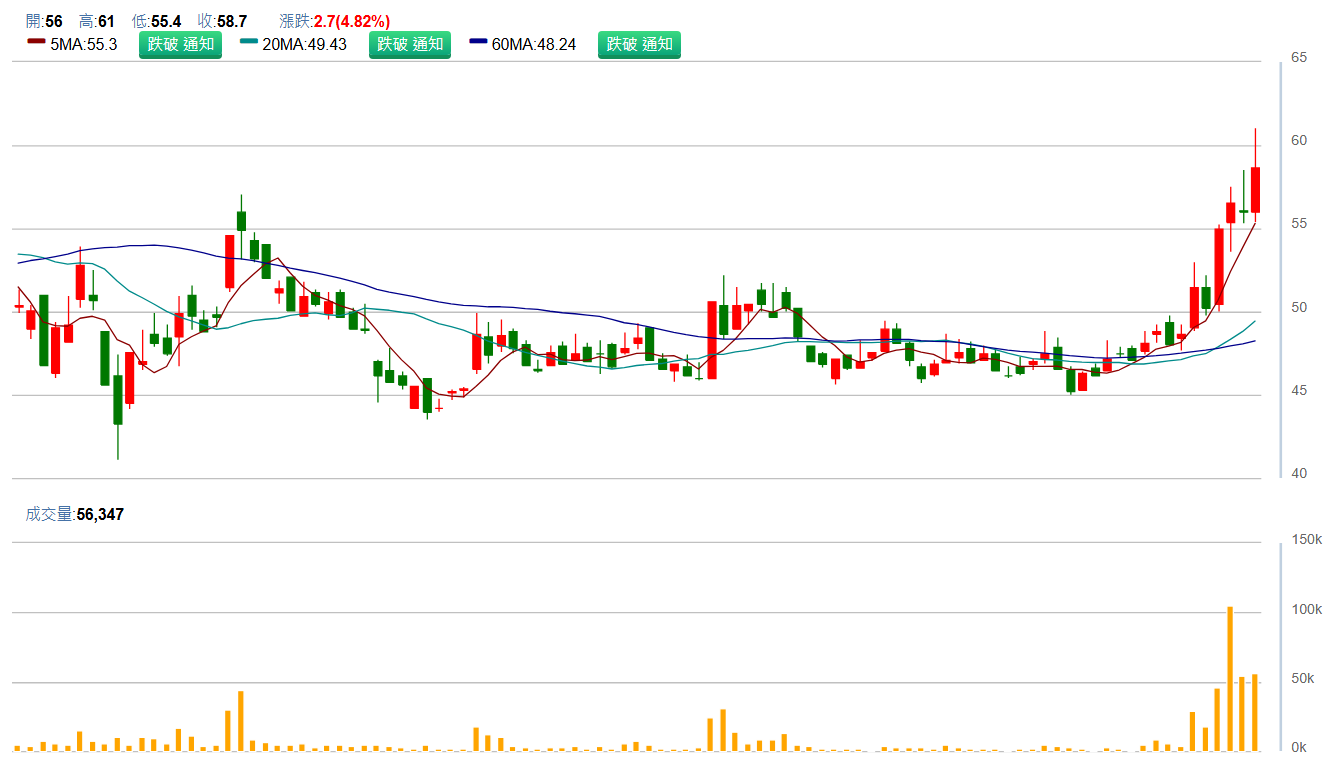Click the navy blue 60MA legend swatch
Screen dimensions: 1325x764
click(478, 43)
